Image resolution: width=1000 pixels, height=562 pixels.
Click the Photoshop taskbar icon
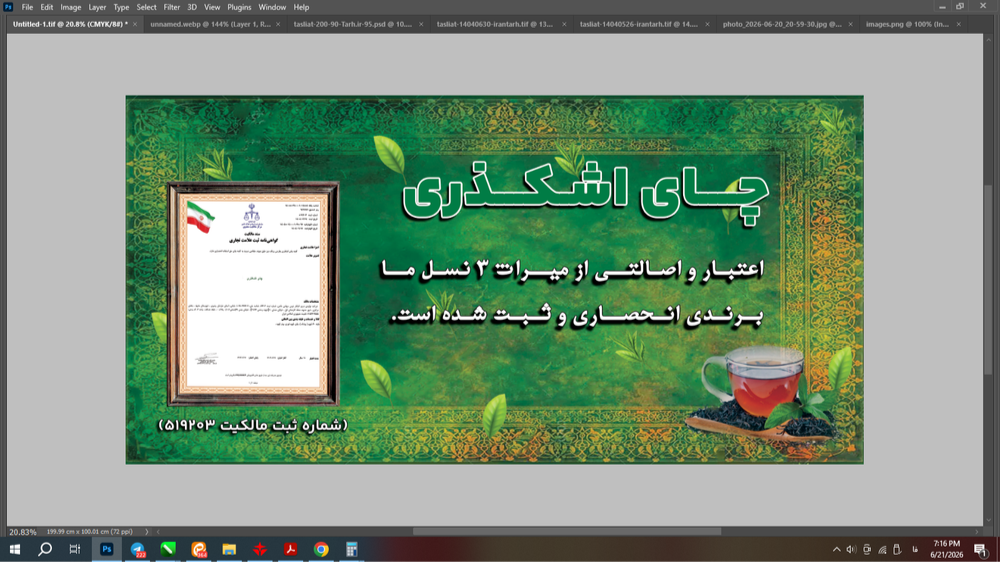(x=107, y=549)
